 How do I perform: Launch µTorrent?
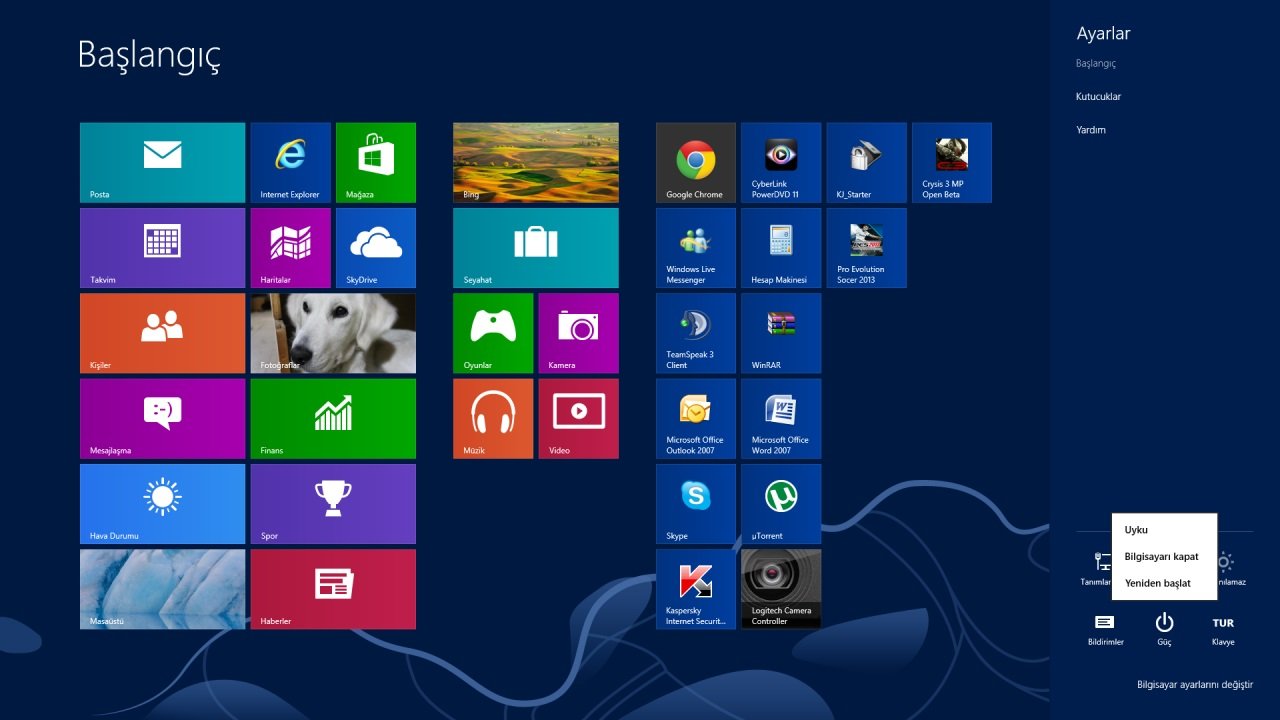point(781,504)
